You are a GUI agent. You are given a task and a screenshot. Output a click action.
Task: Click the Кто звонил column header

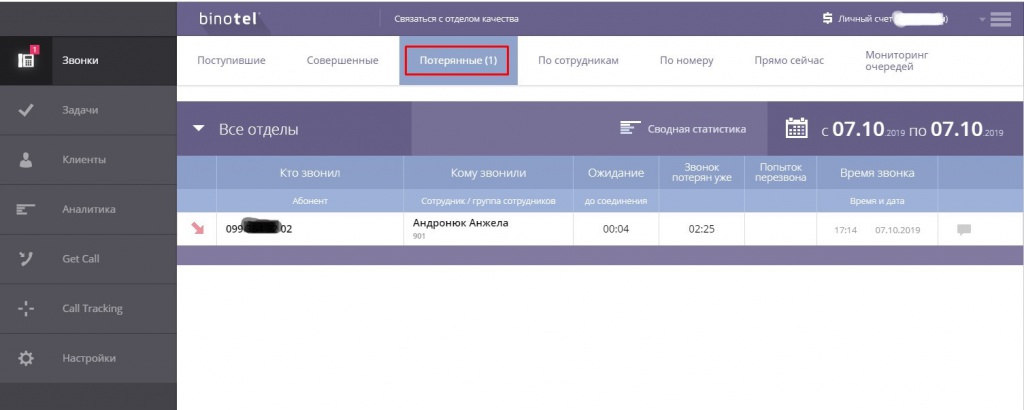coord(310,173)
